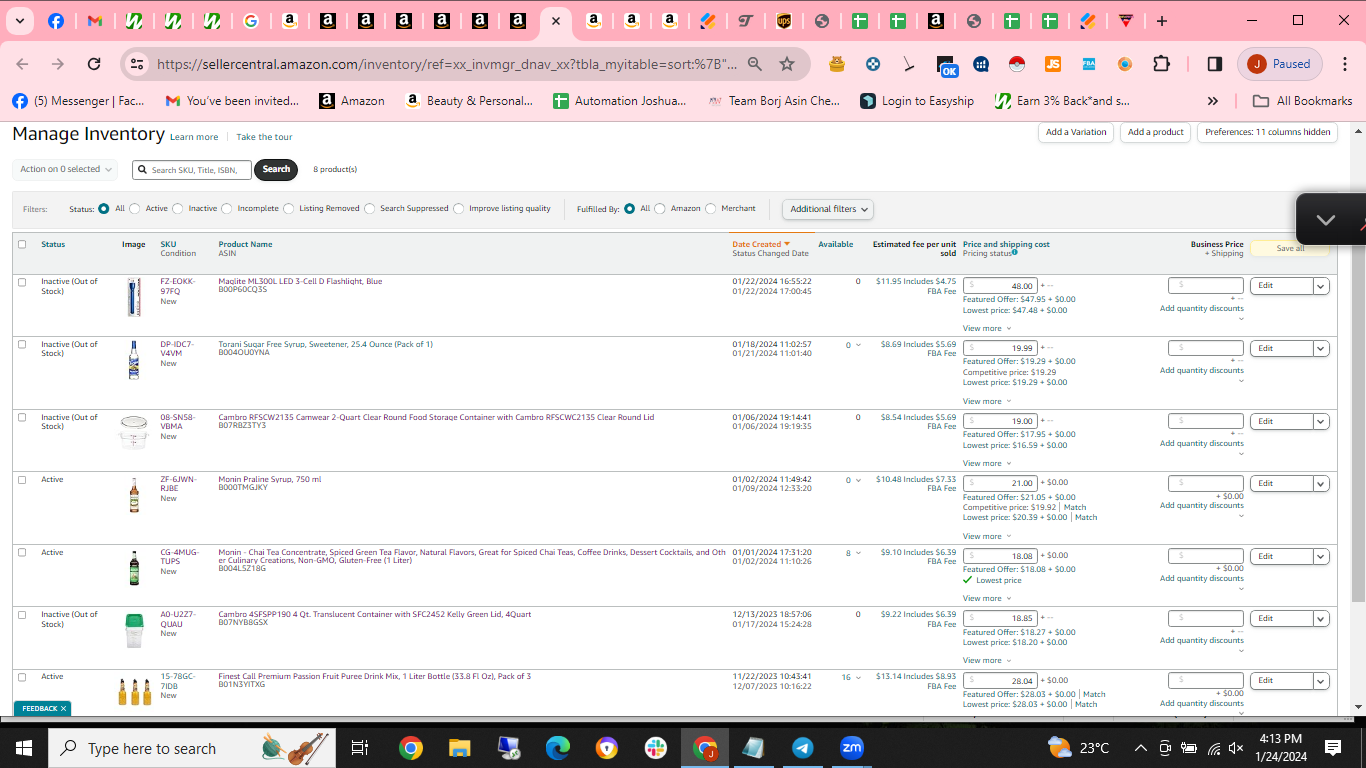Expand the Additional filters dropdown
Viewport: 1366px width, 768px height.
828,209
